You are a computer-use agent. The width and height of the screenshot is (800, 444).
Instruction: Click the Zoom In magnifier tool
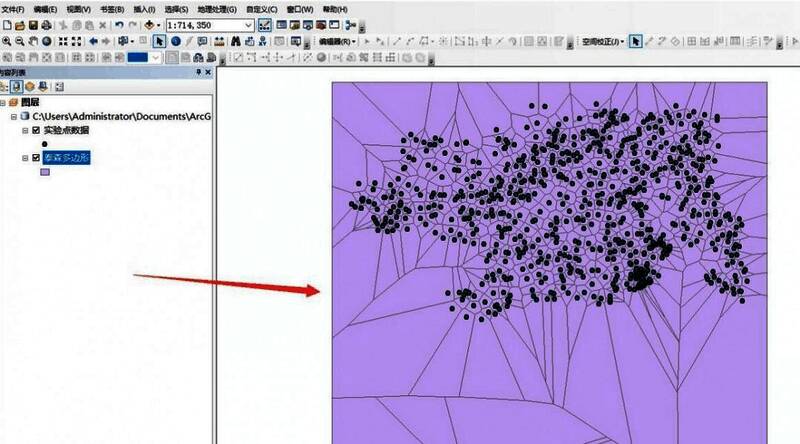(7, 41)
